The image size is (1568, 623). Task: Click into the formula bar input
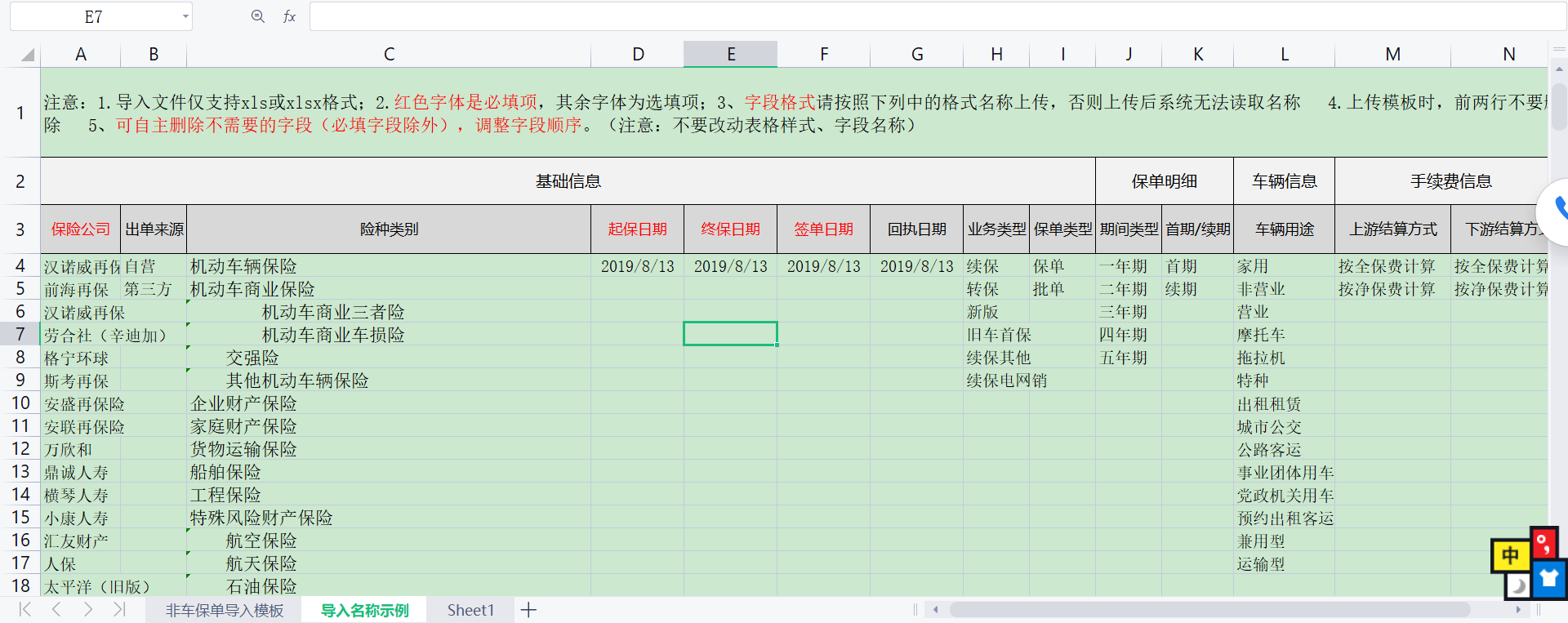(938, 16)
